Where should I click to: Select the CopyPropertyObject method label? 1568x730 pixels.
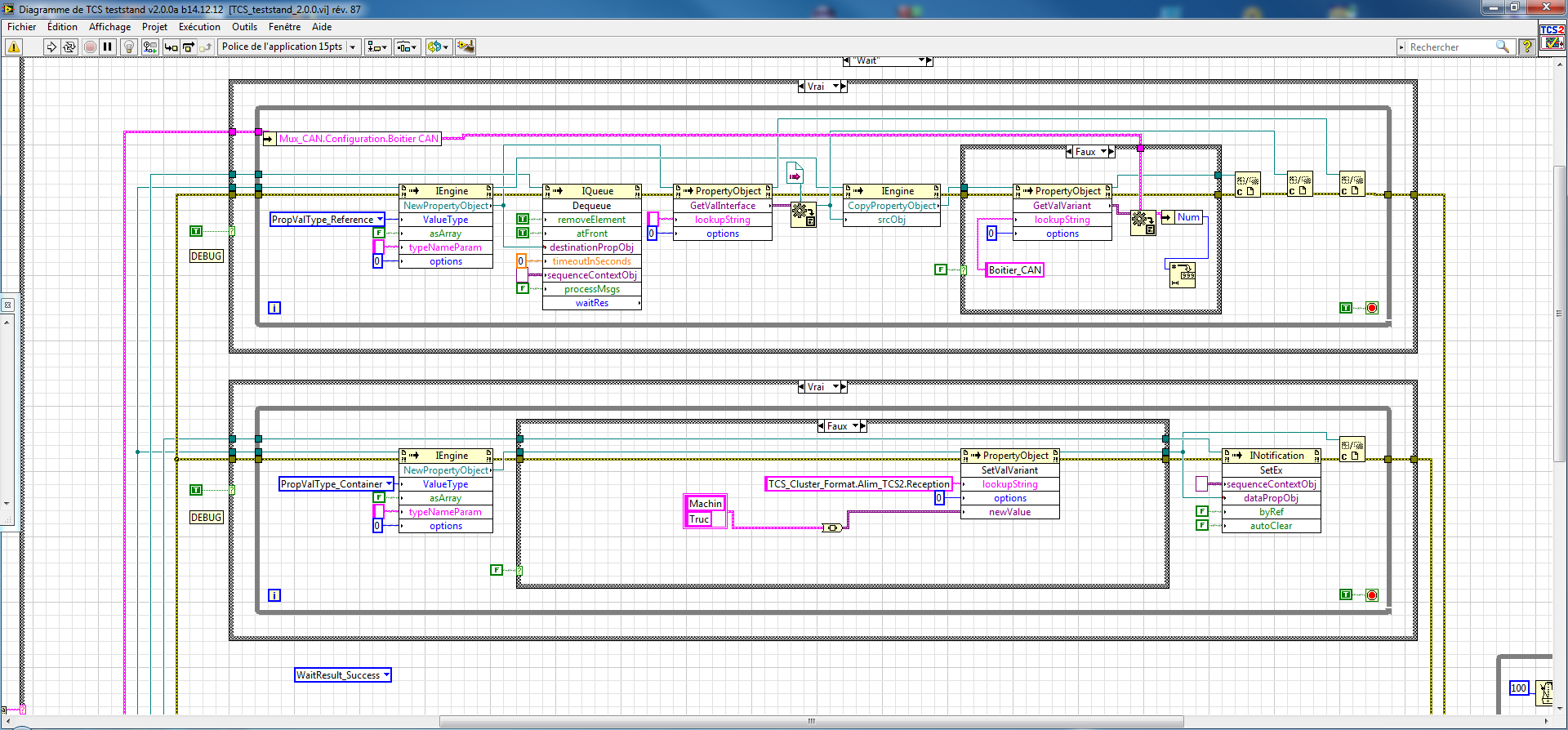tap(892, 205)
